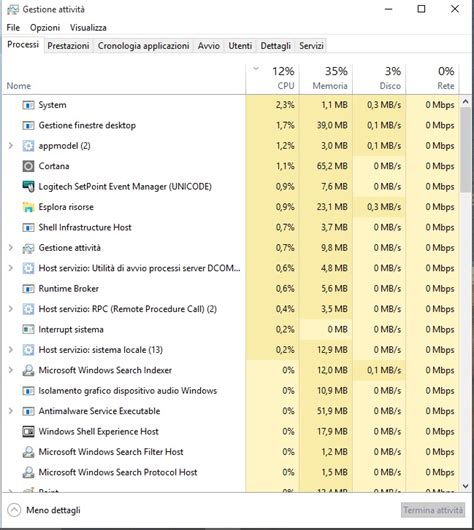Click the scrollbar down arrow

coord(466,486)
